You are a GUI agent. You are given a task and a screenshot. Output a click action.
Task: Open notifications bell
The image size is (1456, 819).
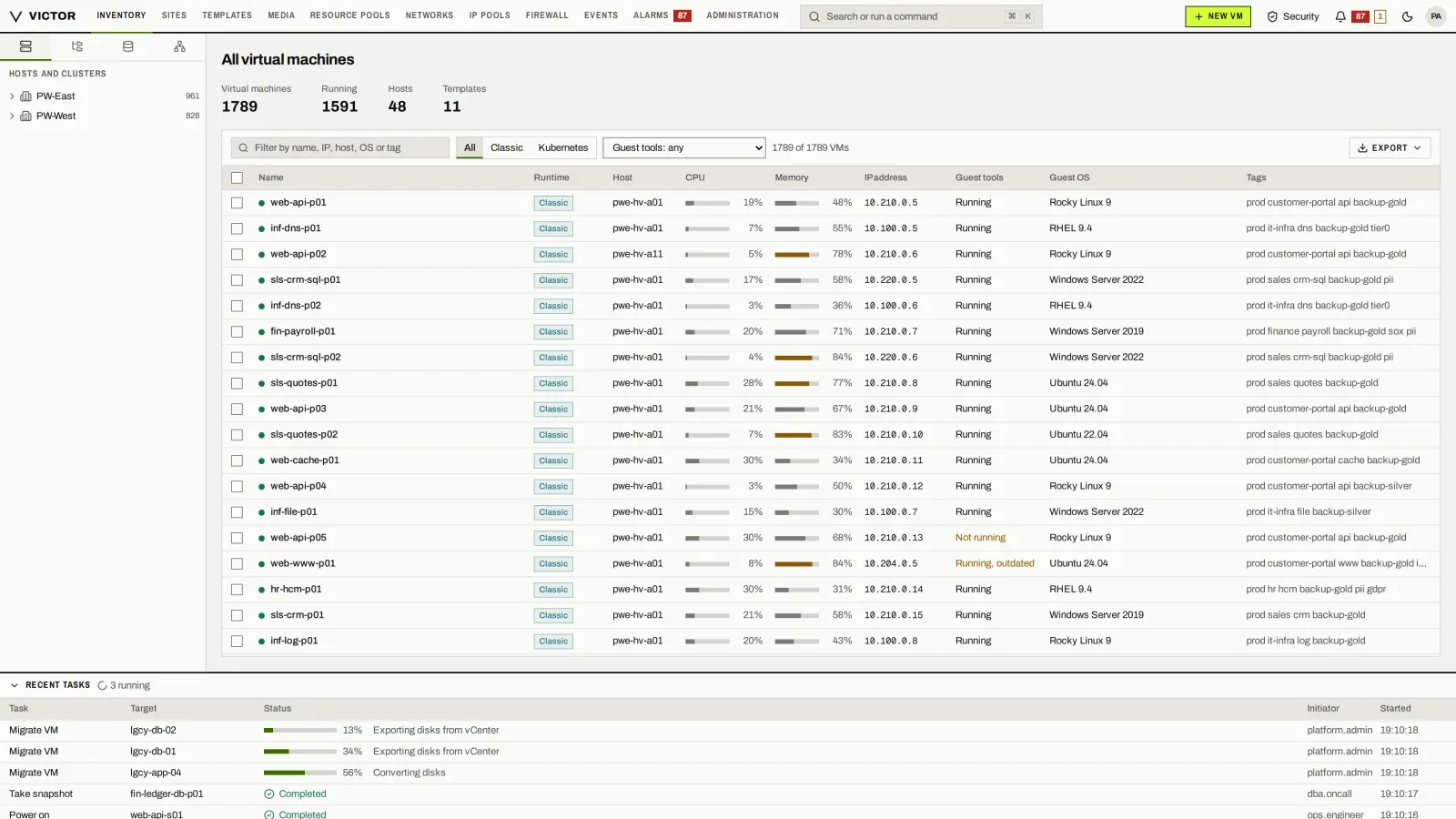1340,16
